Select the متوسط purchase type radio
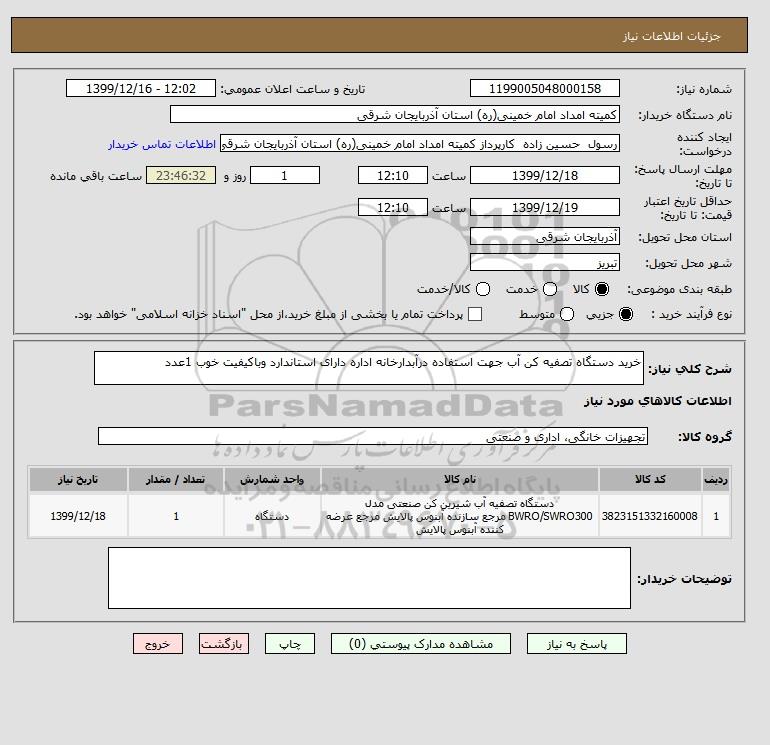The width and height of the screenshot is (770, 745). 567,314
